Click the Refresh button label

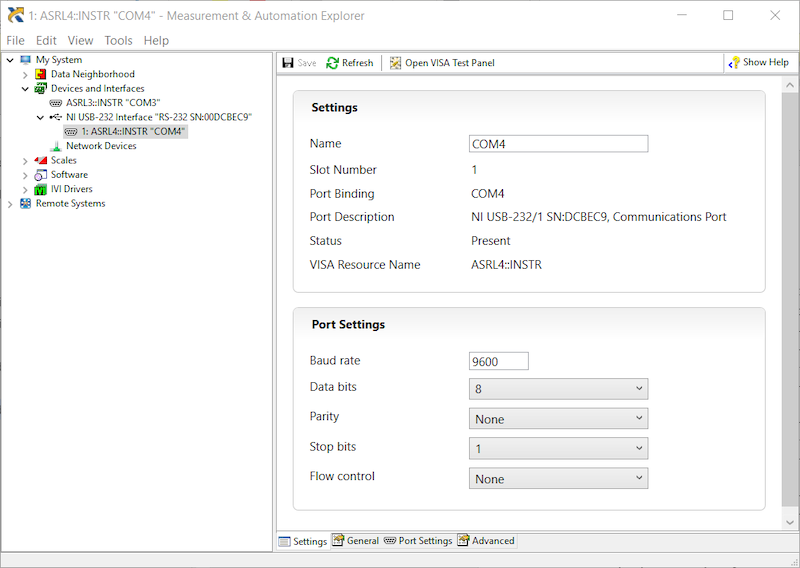tap(358, 63)
